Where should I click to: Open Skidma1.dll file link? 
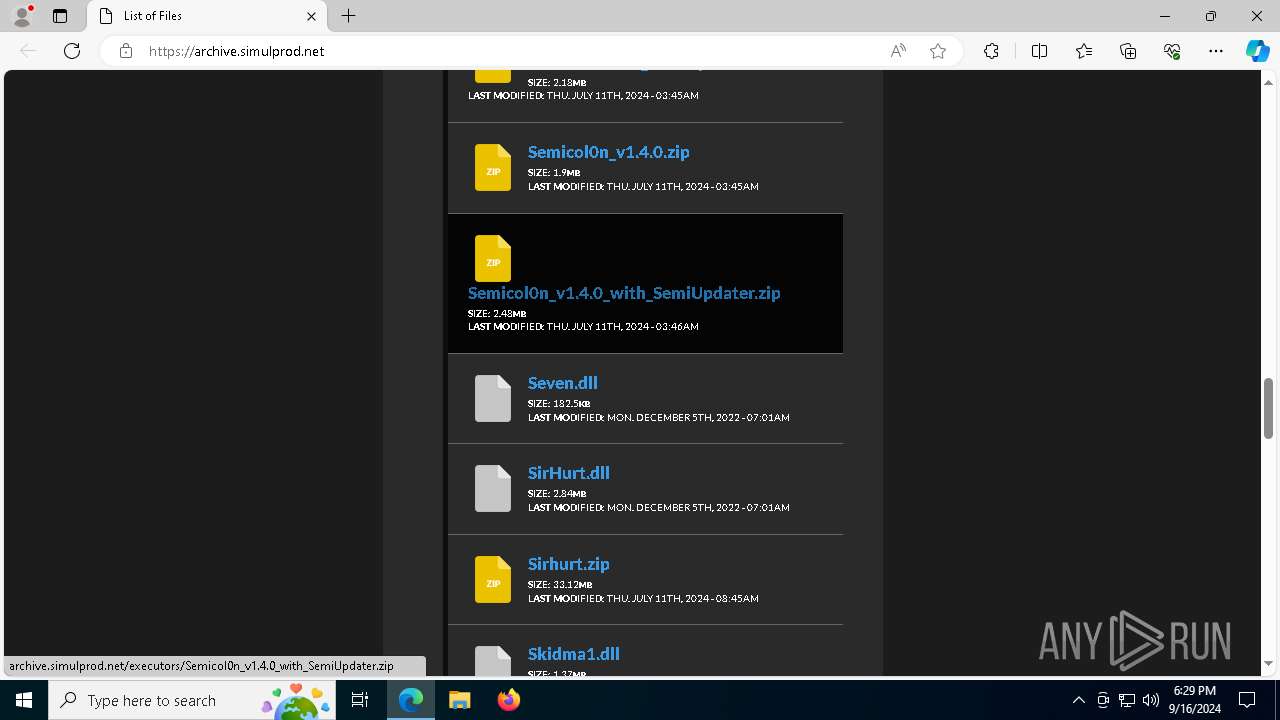click(x=573, y=654)
